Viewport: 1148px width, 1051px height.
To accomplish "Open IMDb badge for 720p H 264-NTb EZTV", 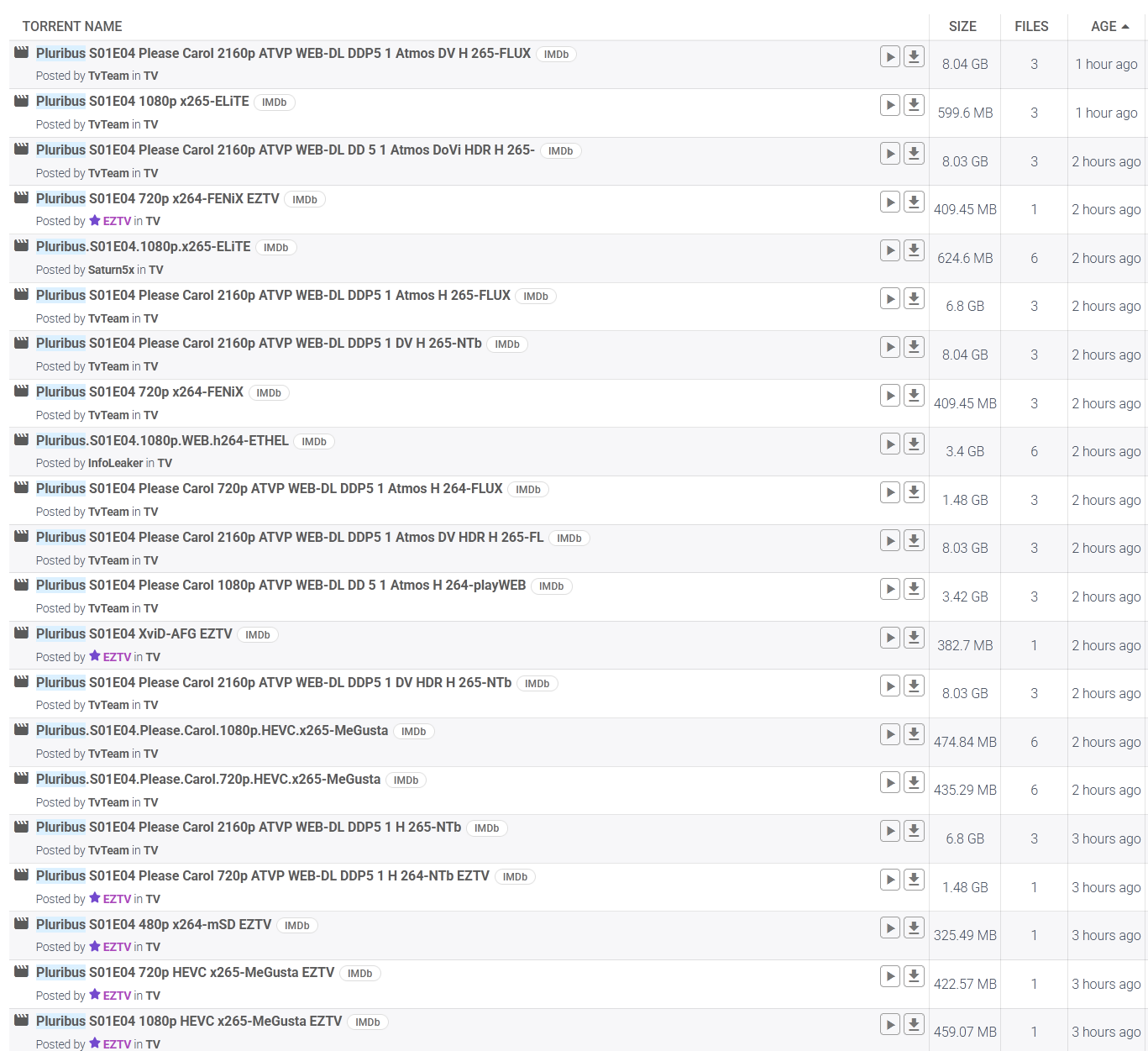I will point(516,877).
